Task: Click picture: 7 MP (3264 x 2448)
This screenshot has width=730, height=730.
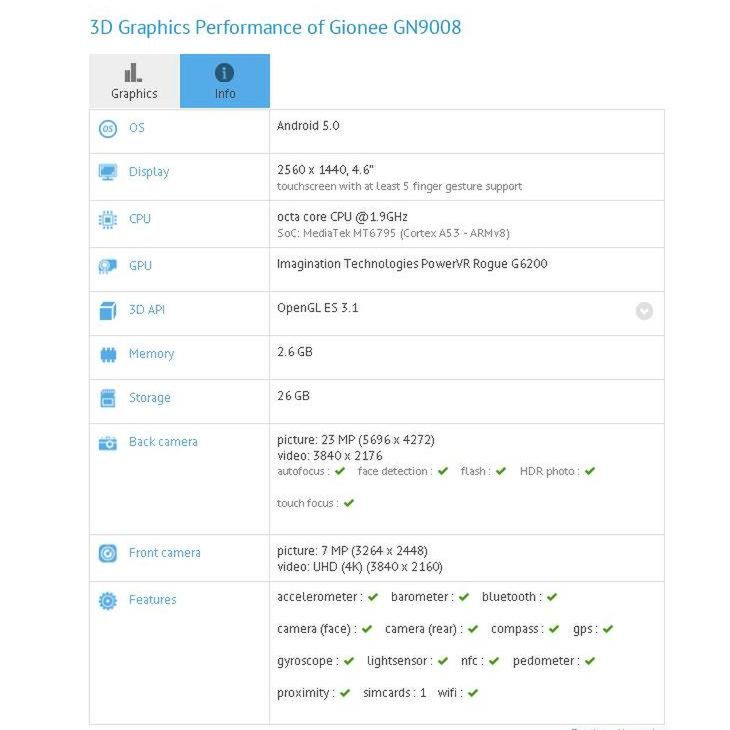Action: (x=352, y=551)
